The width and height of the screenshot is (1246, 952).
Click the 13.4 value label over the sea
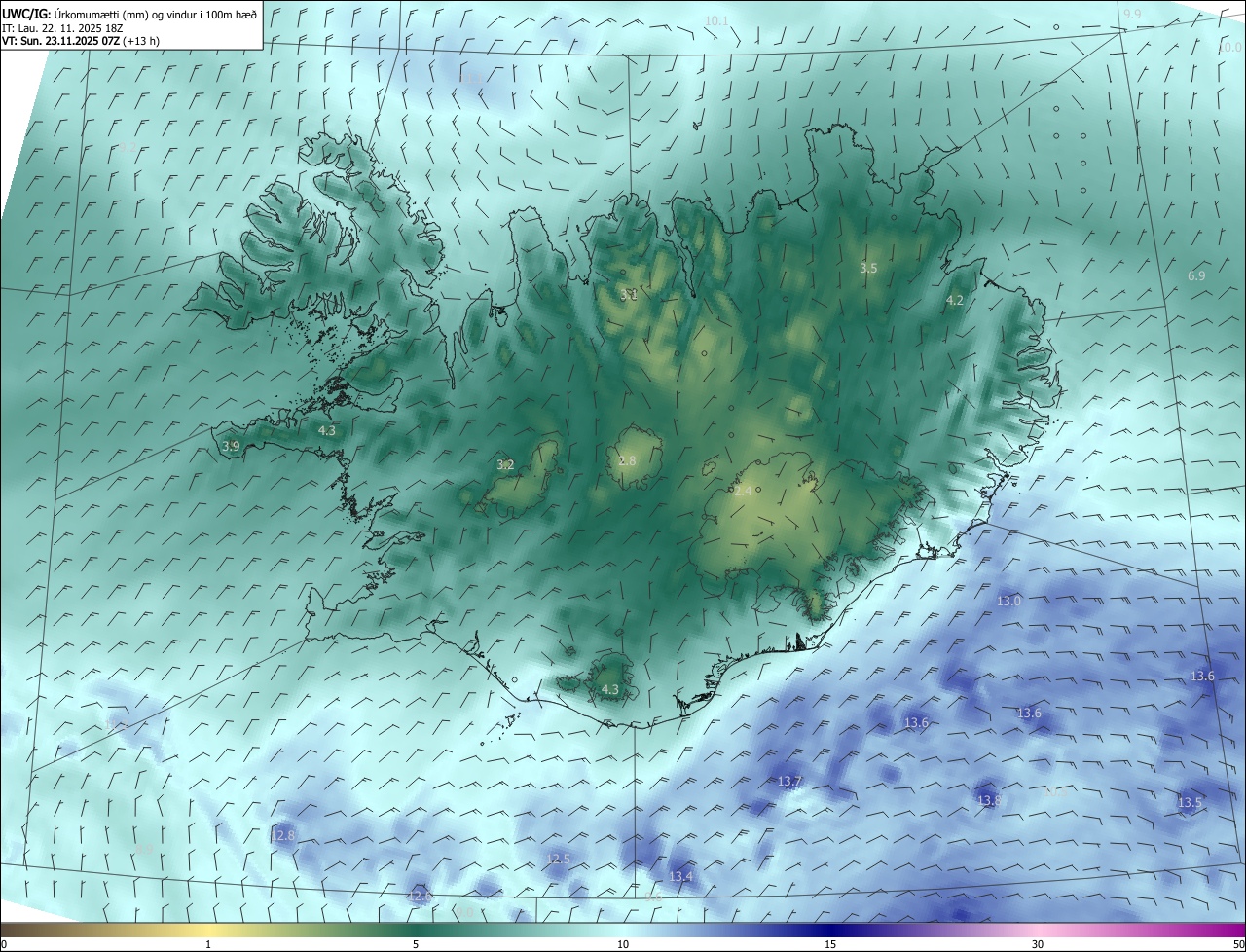[681, 877]
